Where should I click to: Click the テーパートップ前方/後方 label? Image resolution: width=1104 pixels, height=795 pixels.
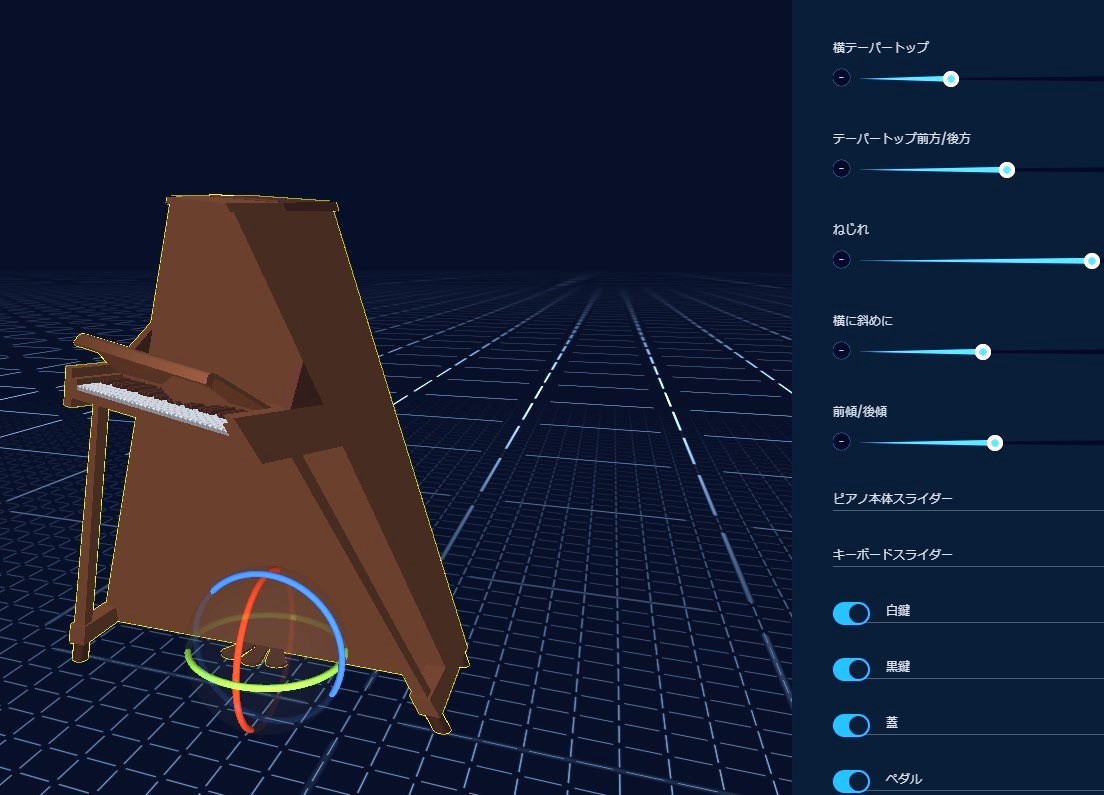pyautogui.click(x=901, y=139)
